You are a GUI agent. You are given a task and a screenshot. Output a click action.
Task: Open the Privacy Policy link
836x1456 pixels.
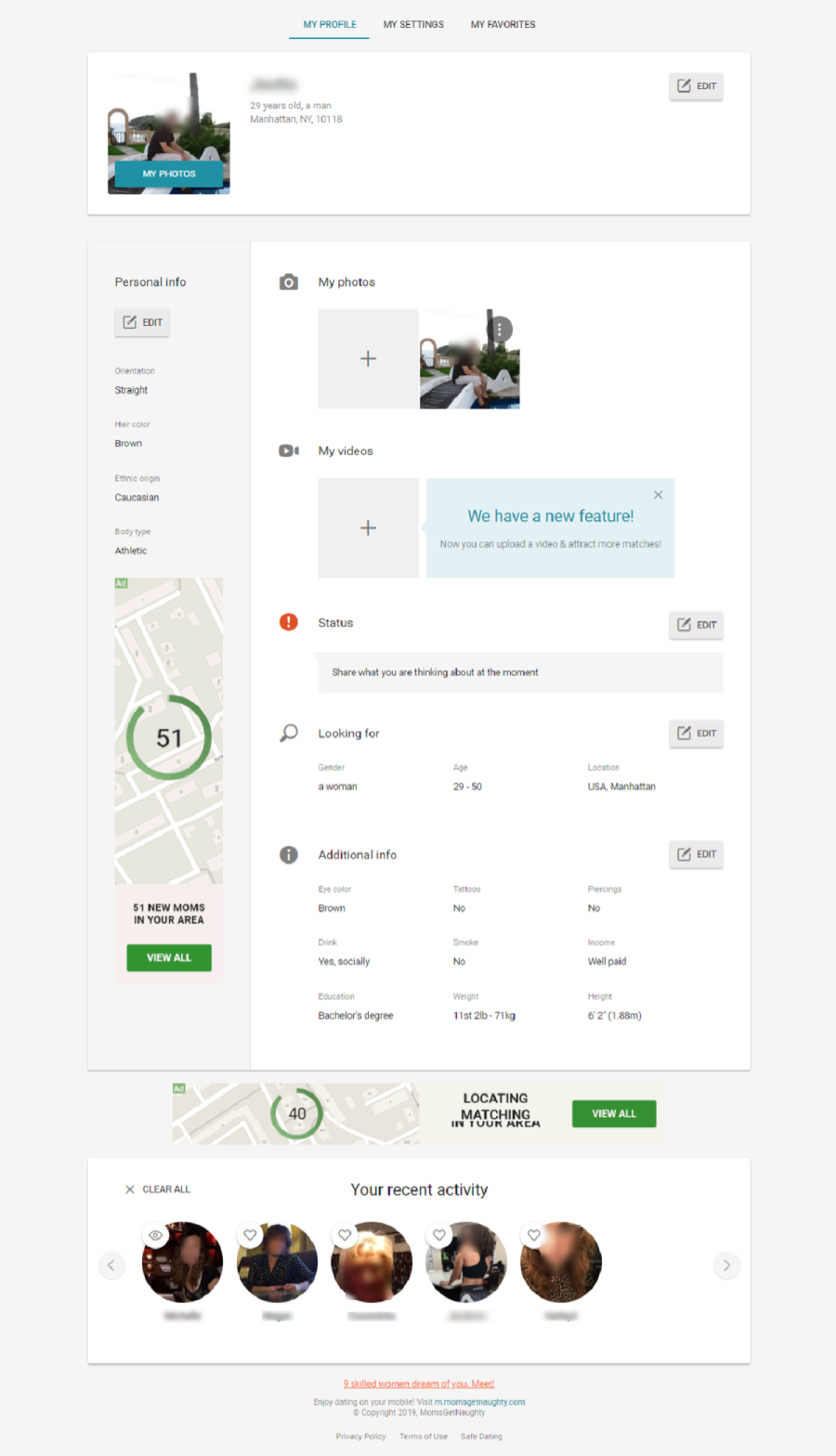(360, 1436)
